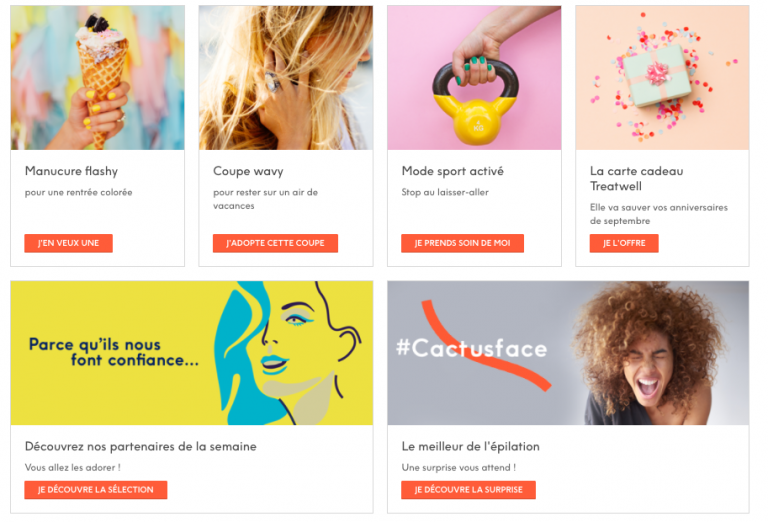Open the yellow kettlebell image
Image resolution: width=768 pixels, height=522 pixels.
tap(474, 78)
